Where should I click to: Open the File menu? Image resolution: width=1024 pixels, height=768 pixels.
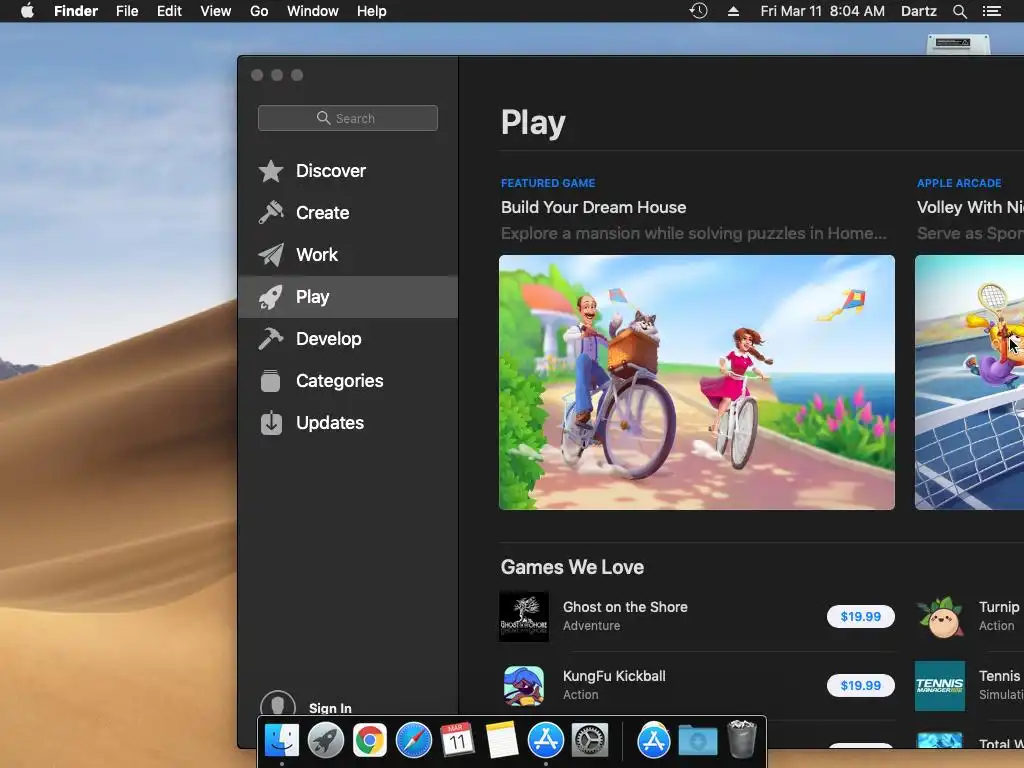(127, 11)
